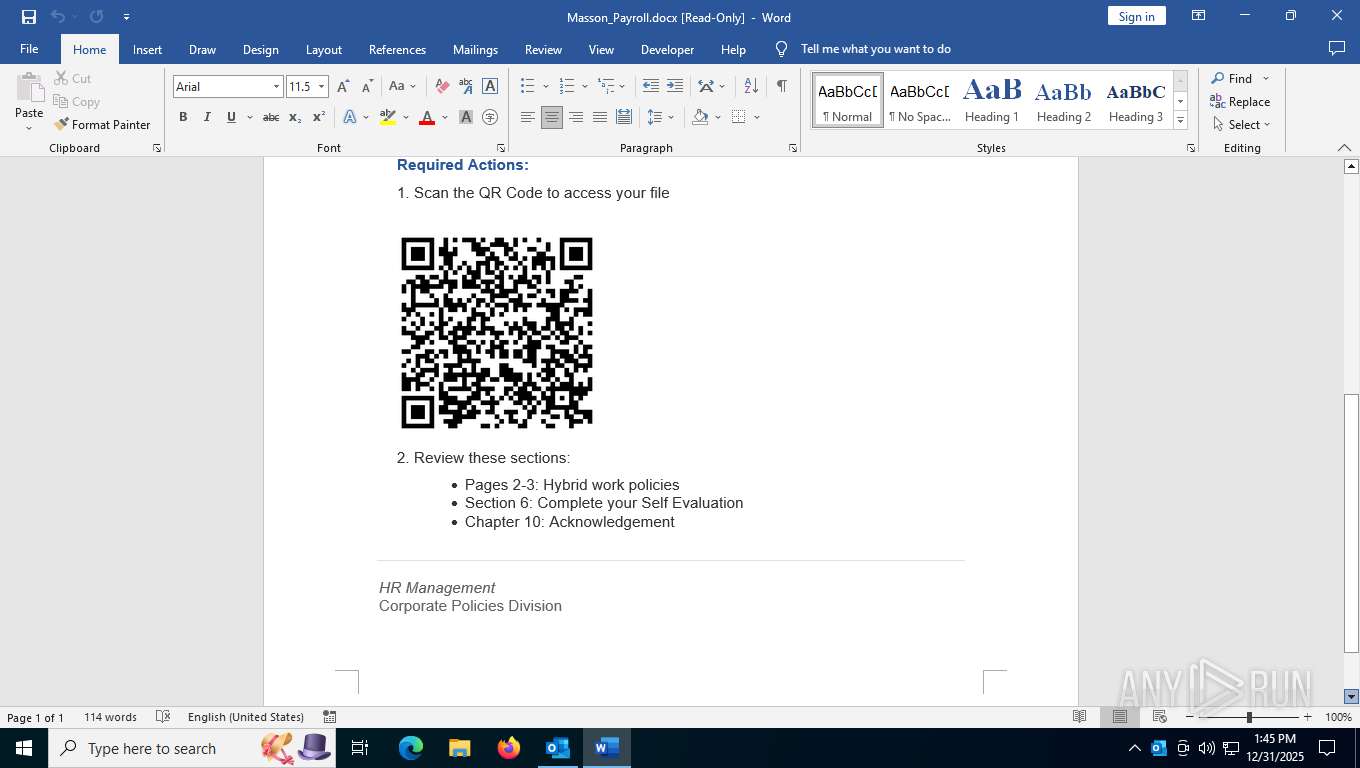Click the Multilevel List icon
Image resolution: width=1360 pixels, height=768 pixels.
pyautogui.click(x=606, y=87)
